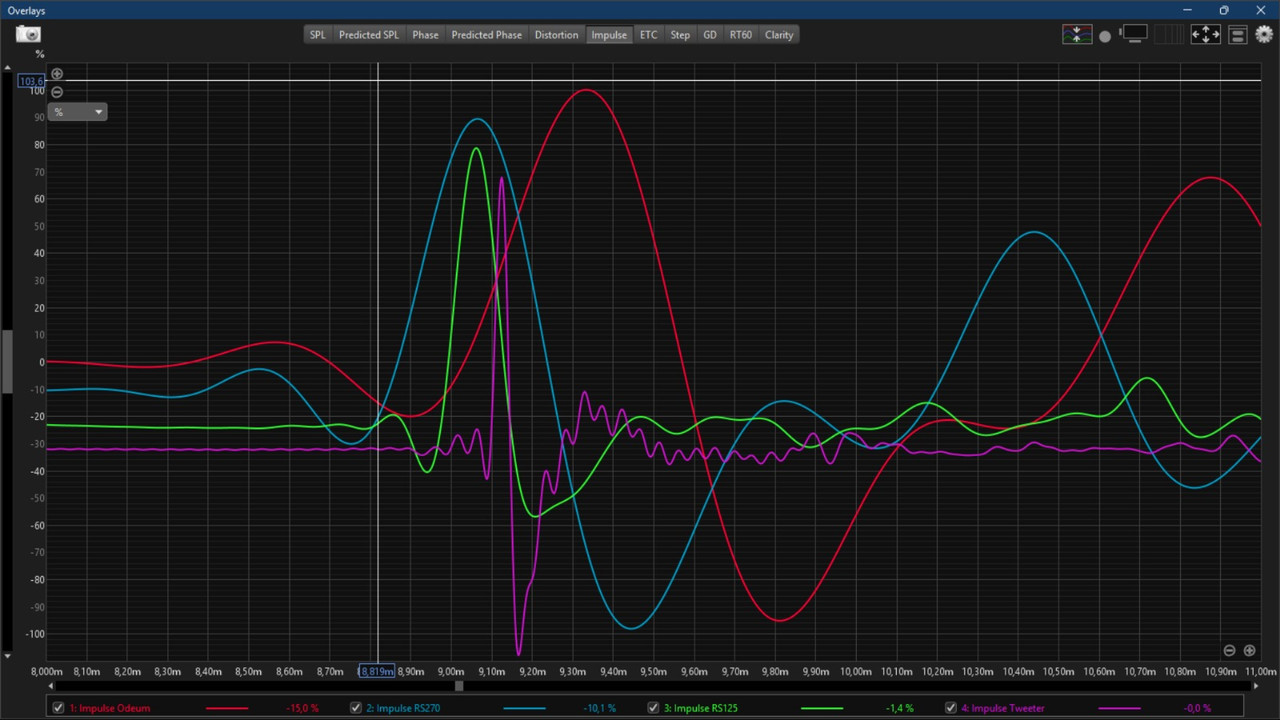Zoom out vertical axis minus icon
This screenshot has height=720, width=1280.
(57, 92)
